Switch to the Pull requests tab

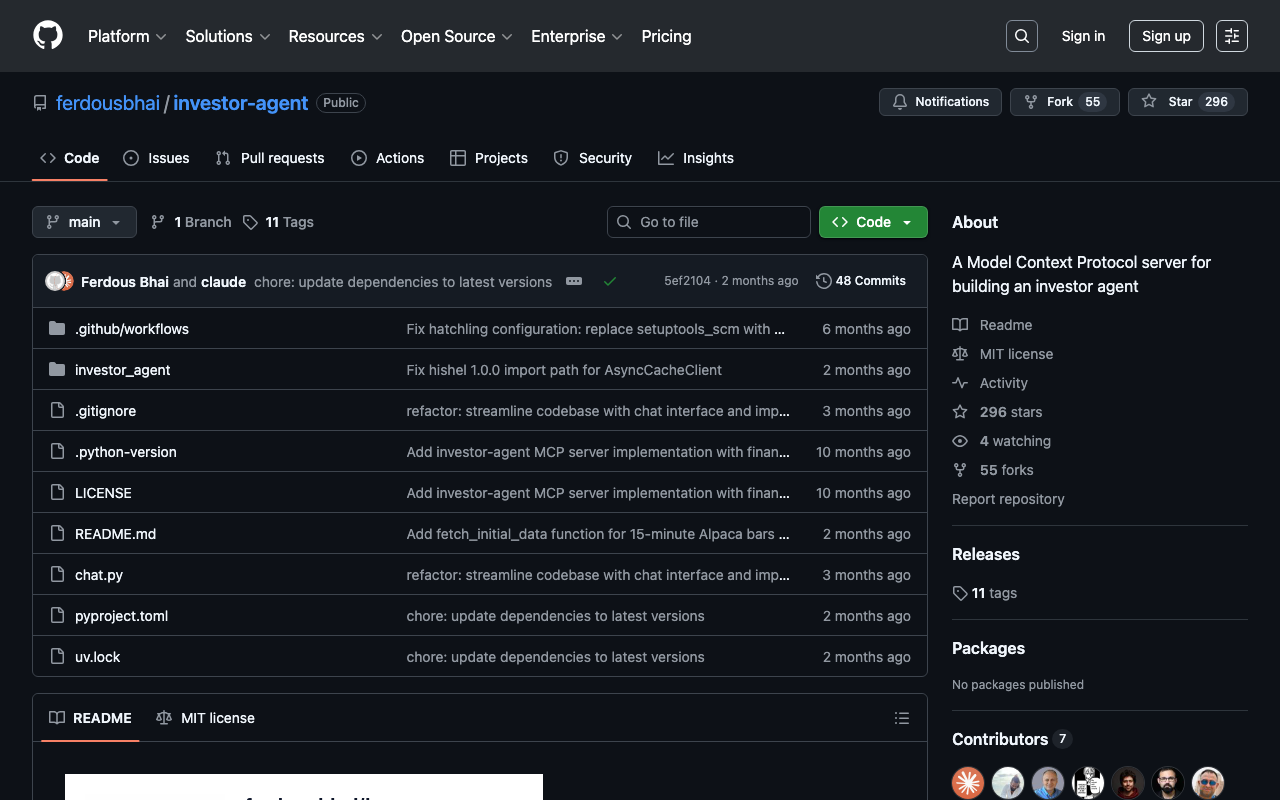[270, 158]
